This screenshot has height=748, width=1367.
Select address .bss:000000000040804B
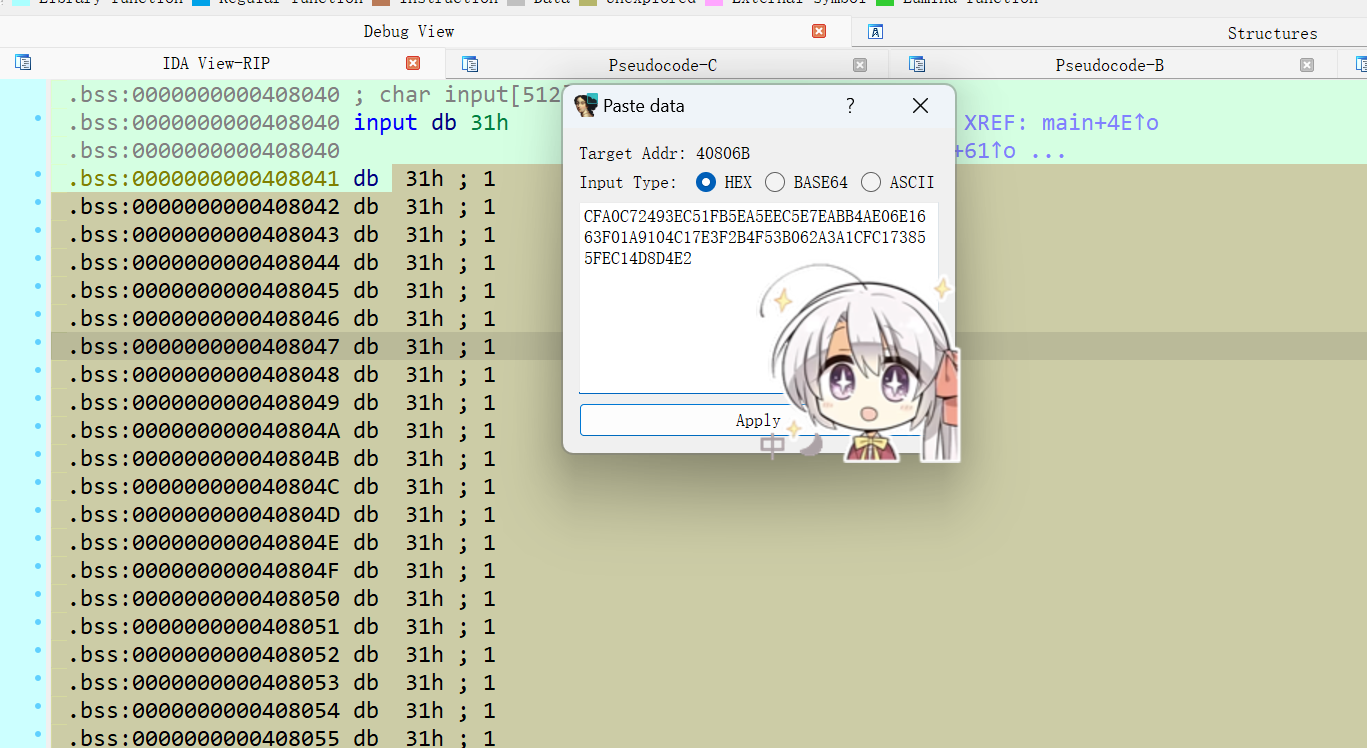pos(204,458)
